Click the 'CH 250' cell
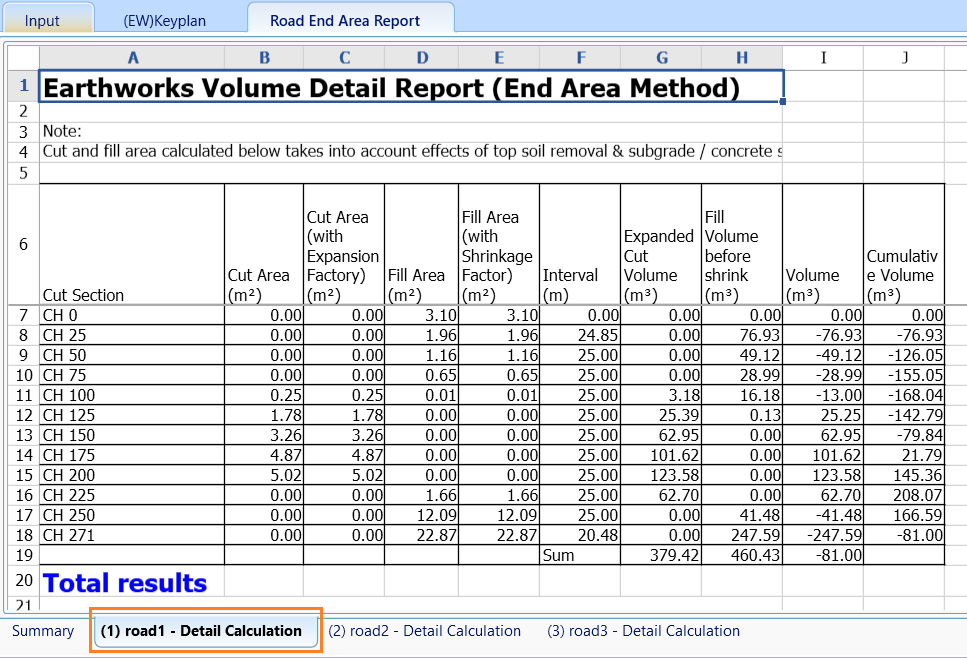Image resolution: width=967 pixels, height=658 pixels. click(x=132, y=516)
